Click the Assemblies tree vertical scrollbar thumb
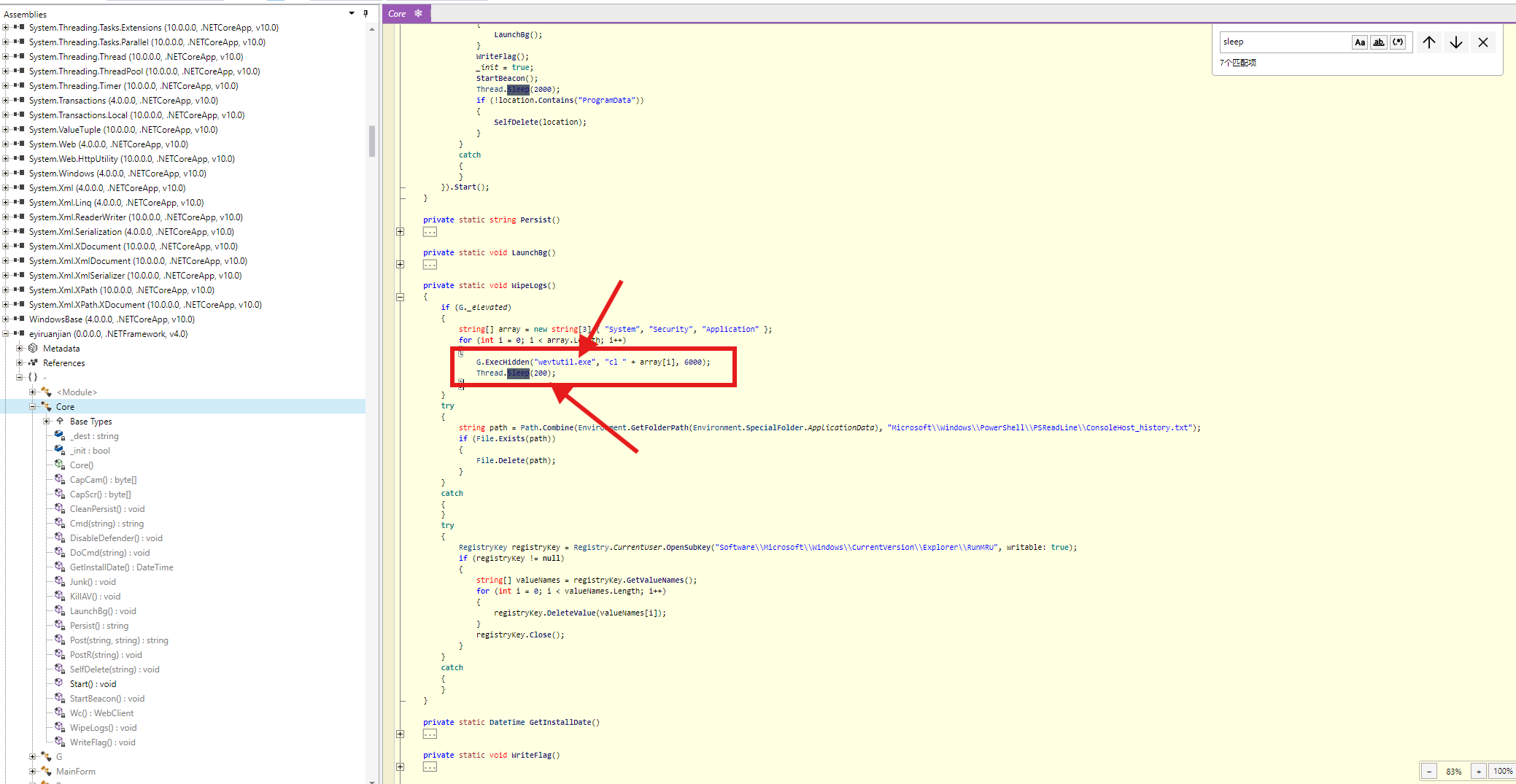 372,141
